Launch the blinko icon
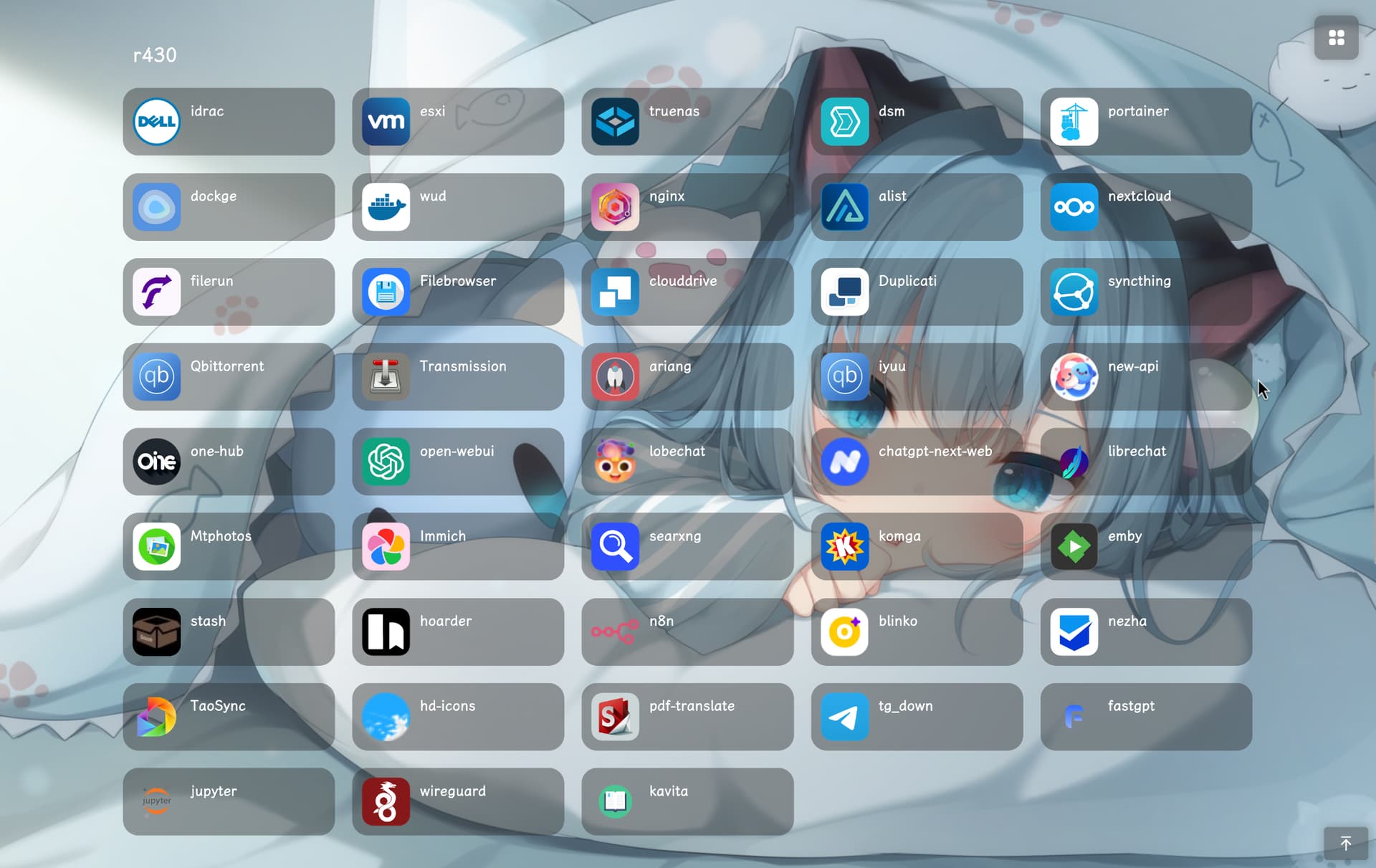The width and height of the screenshot is (1376, 868). (x=844, y=632)
